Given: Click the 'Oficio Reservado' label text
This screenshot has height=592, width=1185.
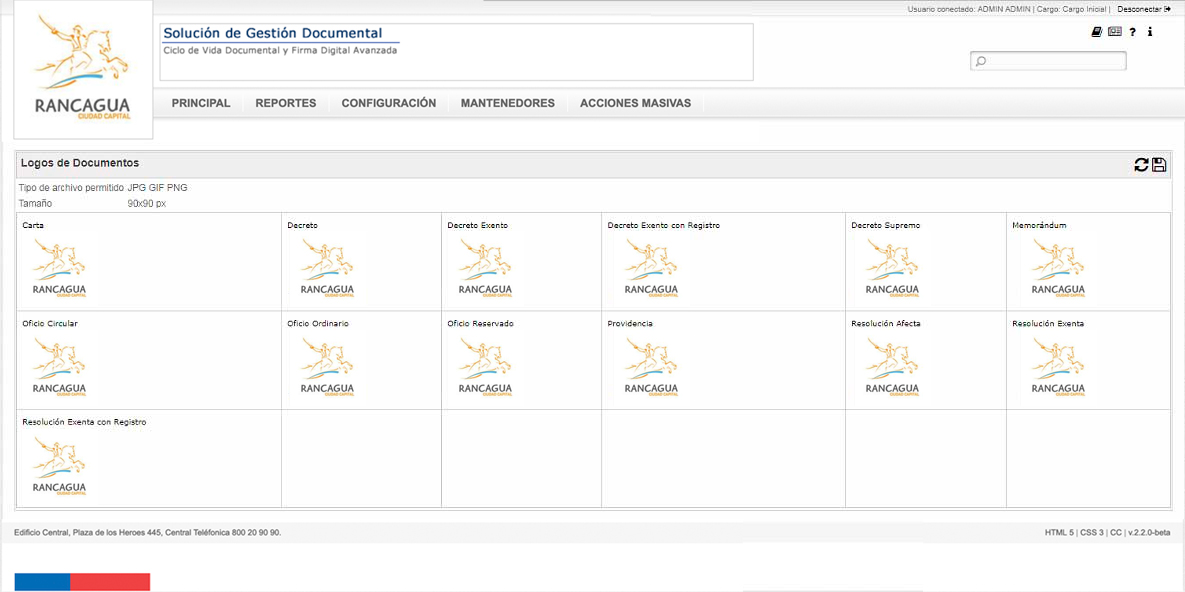Looking at the screenshot, I should coord(481,324).
